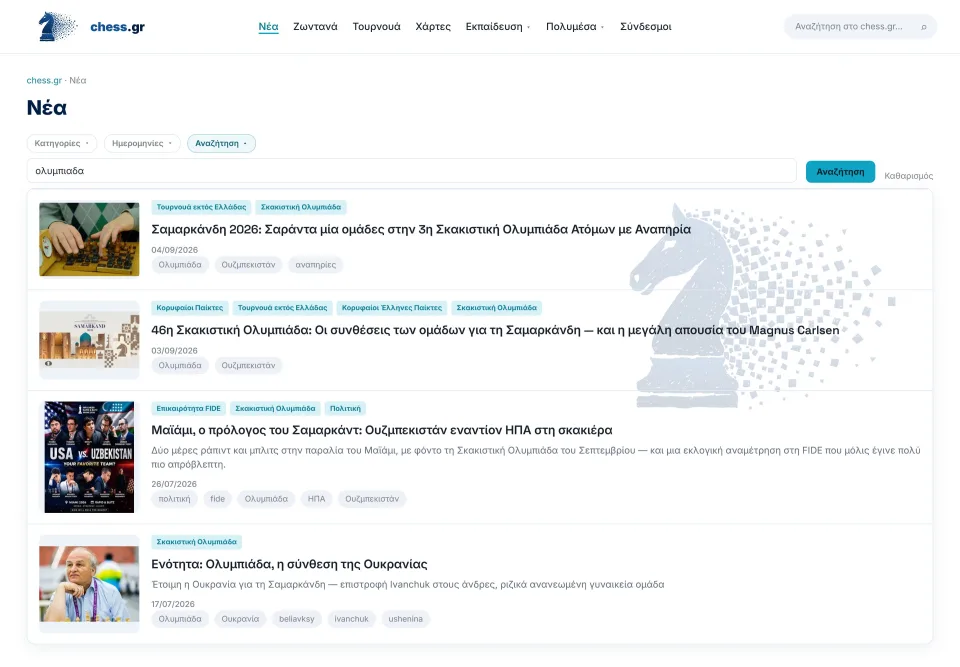Collapse the Αναζήτηση filter pill

pos(221,143)
